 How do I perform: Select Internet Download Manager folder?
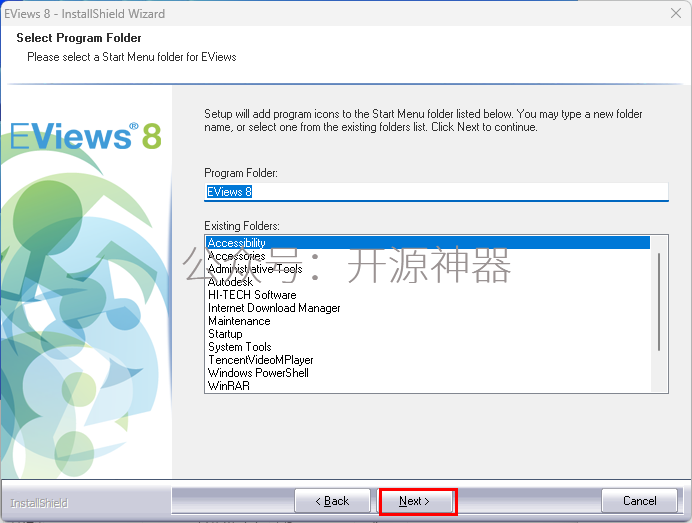[274, 308]
